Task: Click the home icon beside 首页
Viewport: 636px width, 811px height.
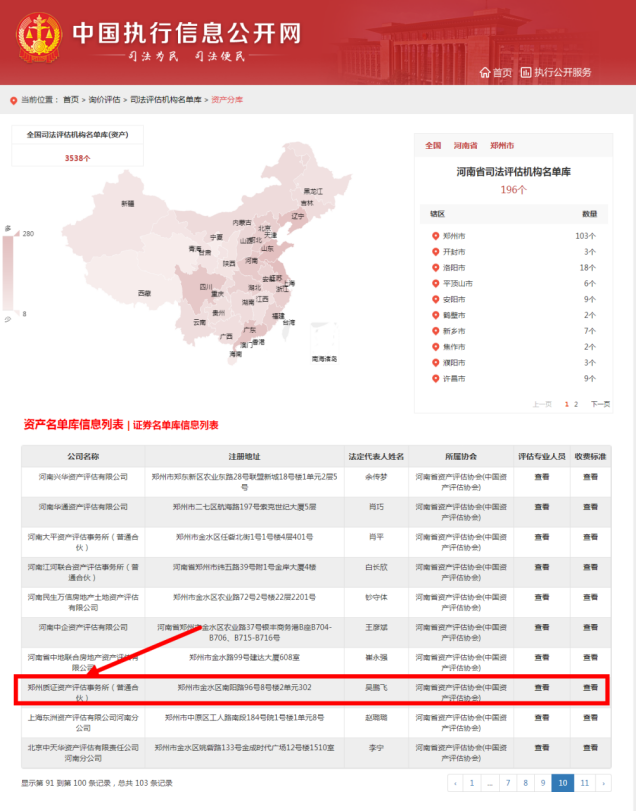Action: 484,72
